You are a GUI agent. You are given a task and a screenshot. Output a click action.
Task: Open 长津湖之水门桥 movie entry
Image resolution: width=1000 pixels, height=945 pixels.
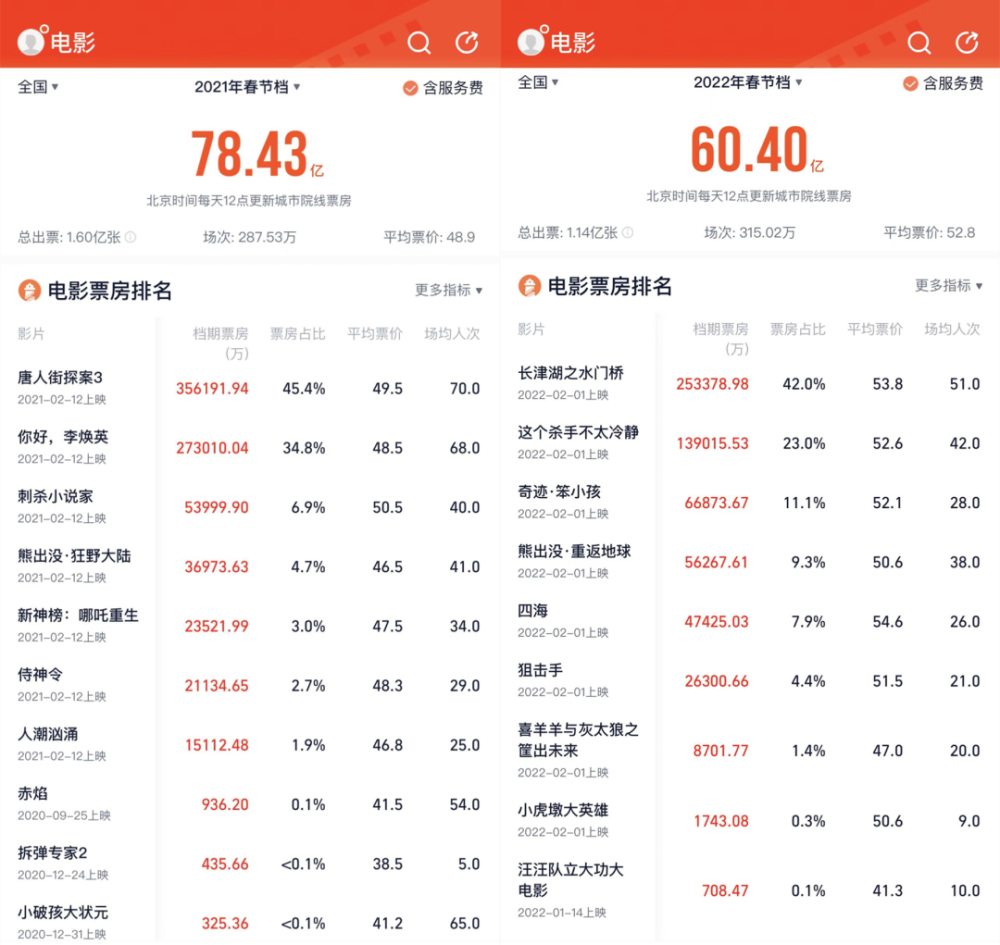[750, 383]
